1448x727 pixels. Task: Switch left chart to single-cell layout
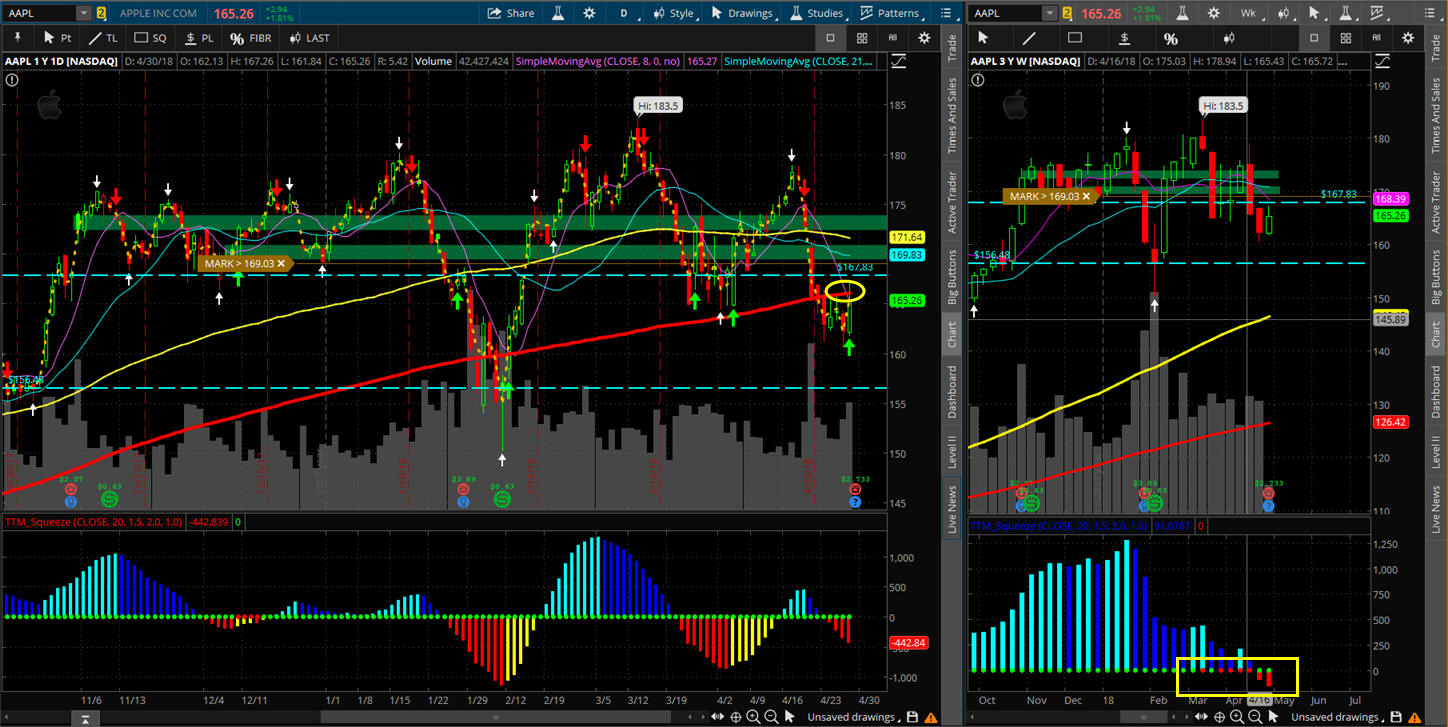click(830, 38)
